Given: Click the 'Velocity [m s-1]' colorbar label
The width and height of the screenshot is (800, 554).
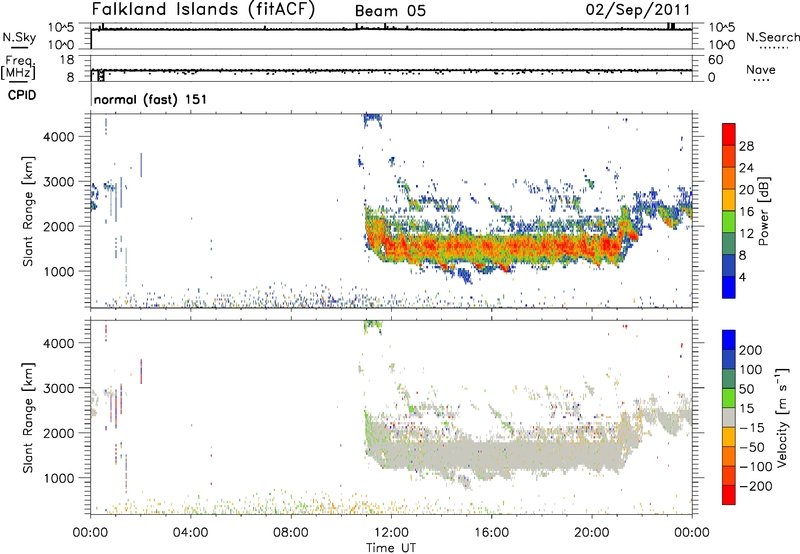Looking at the screenshot, I should 782,417.
